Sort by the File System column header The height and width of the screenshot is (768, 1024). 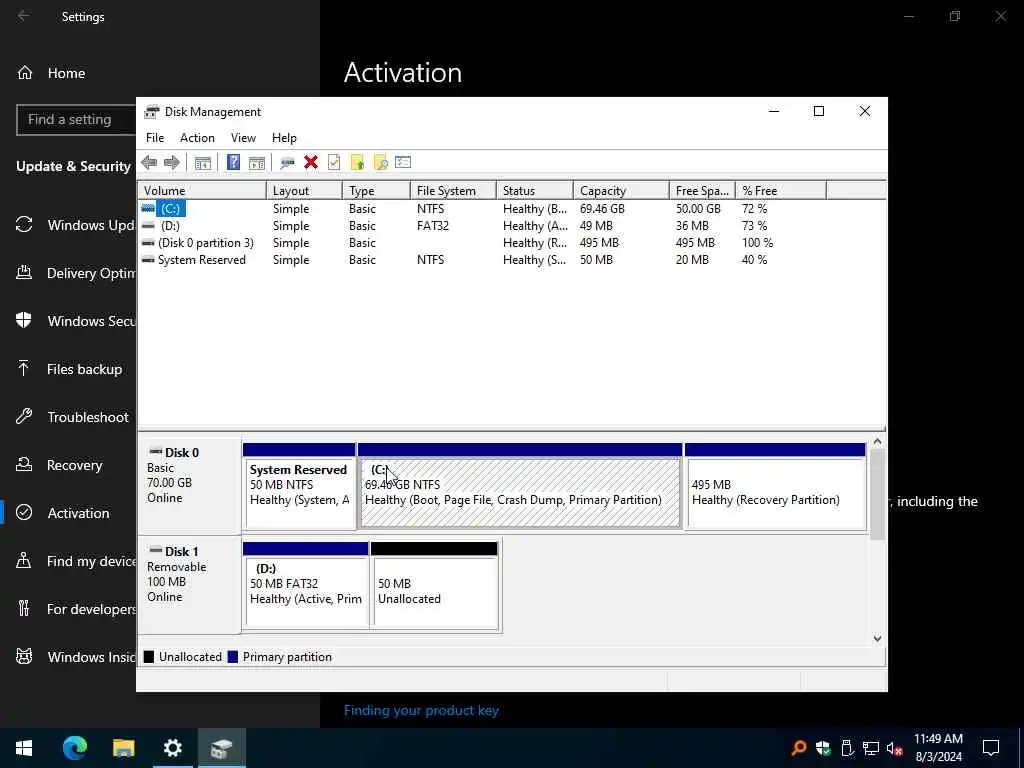coord(453,191)
